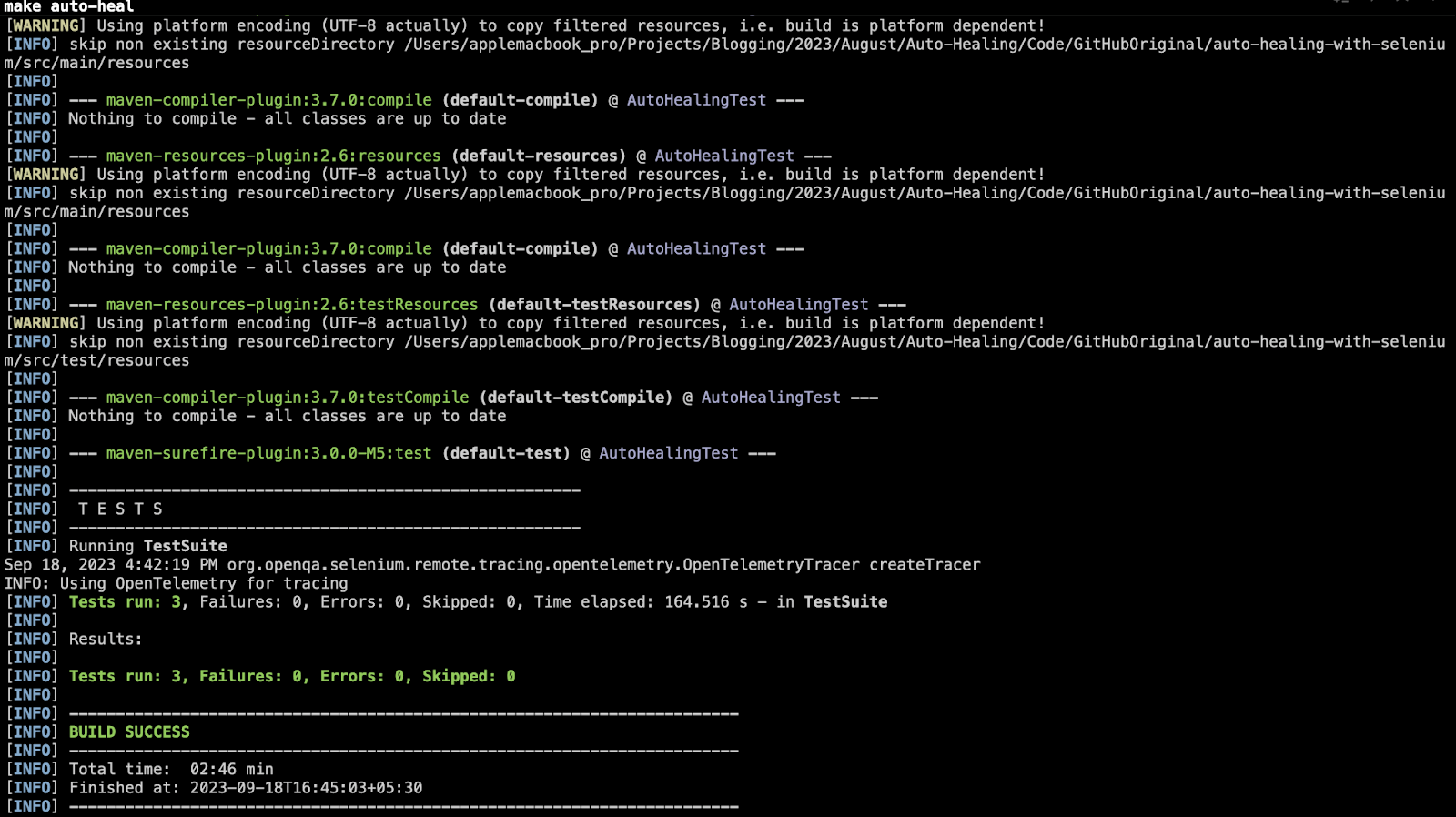Select the "createTracer" method name
The width and height of the screenshot is (1456, 817).
point(925,564)
